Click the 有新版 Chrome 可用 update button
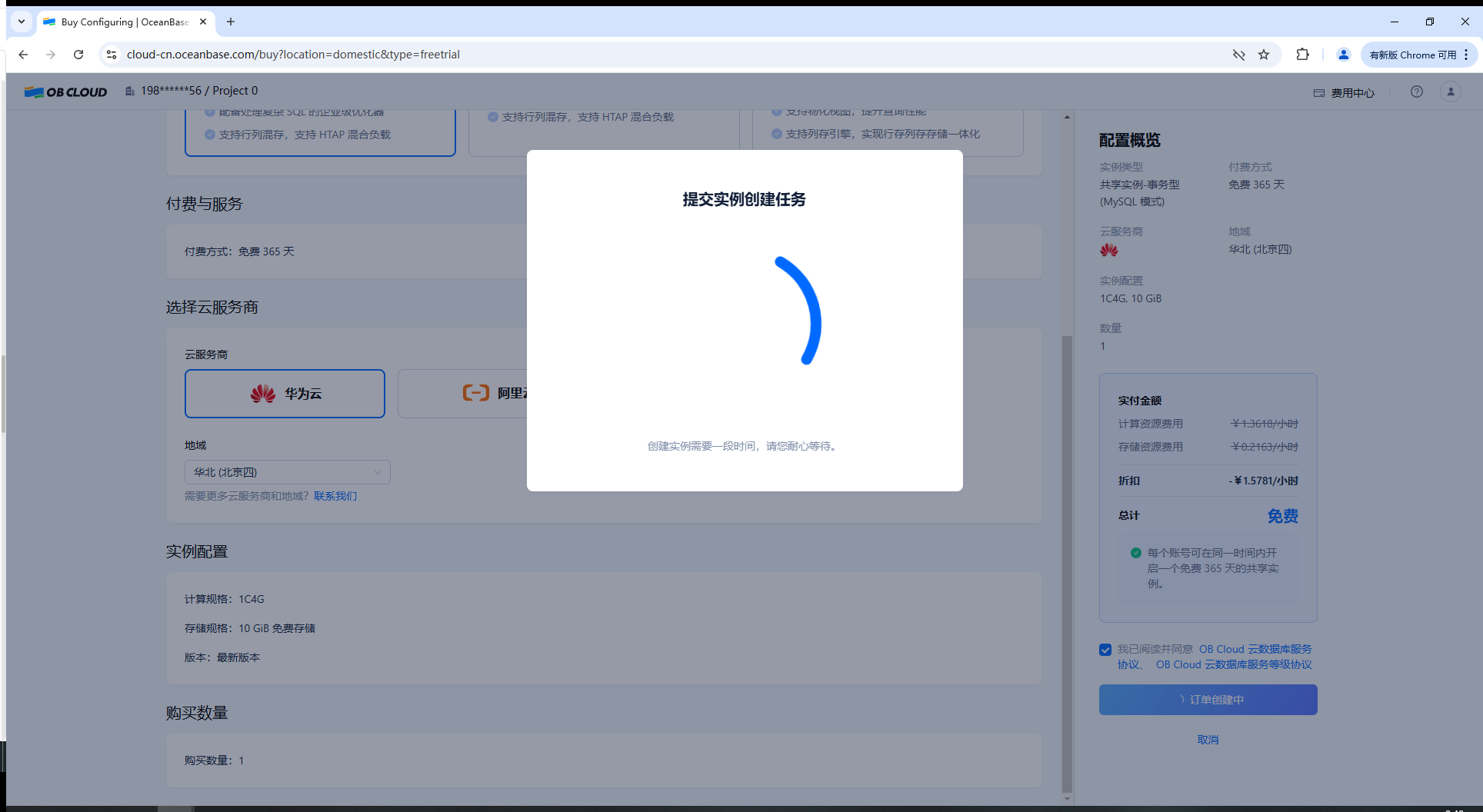The width and height of the screenshot is (1483, 812). (x=1413, y=55)
